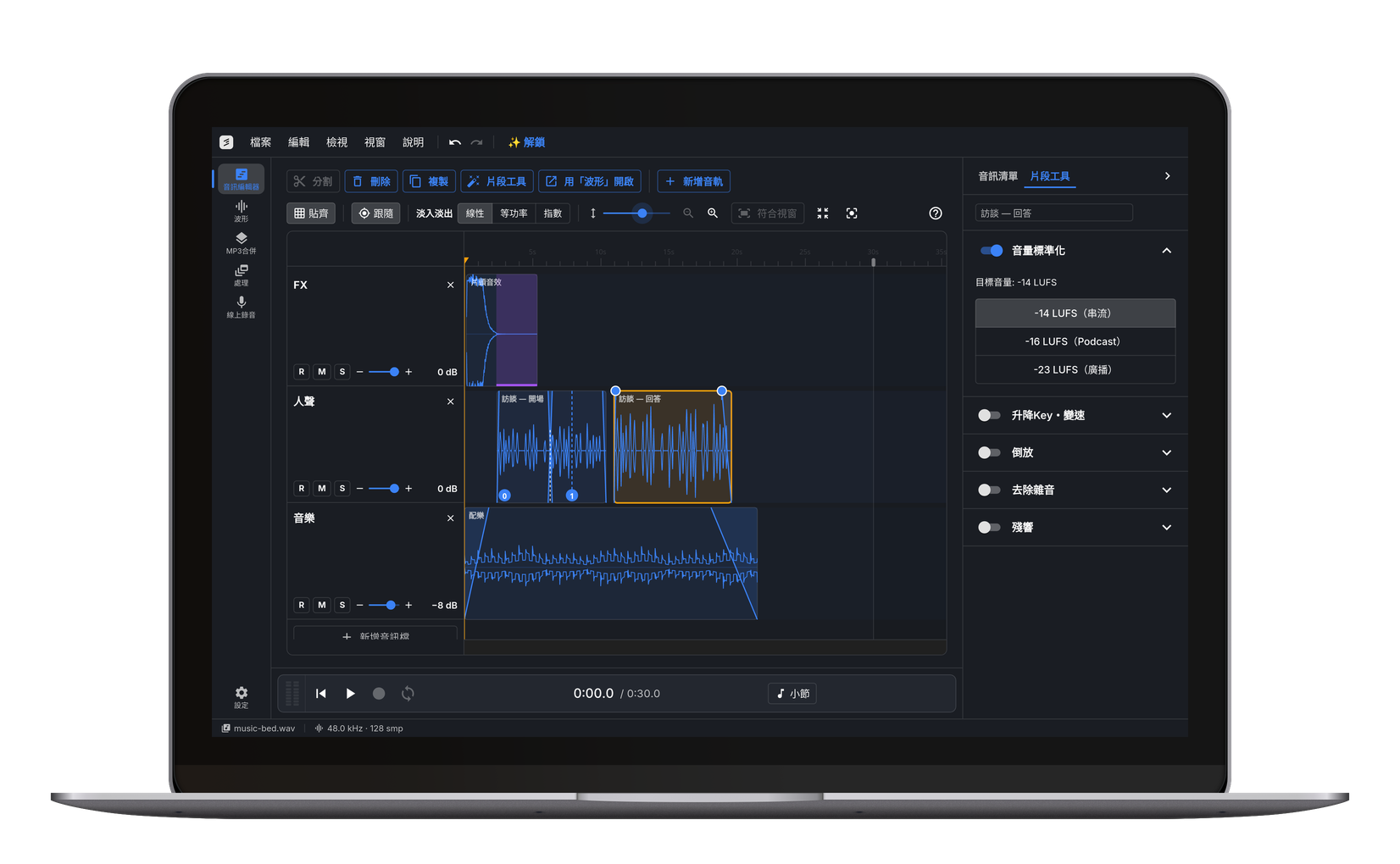Image resolution: width=1400 pixels, height=864 pixels.
Task: Collapse the 音量標準化 section chevron
Action: click(1167, 251)
